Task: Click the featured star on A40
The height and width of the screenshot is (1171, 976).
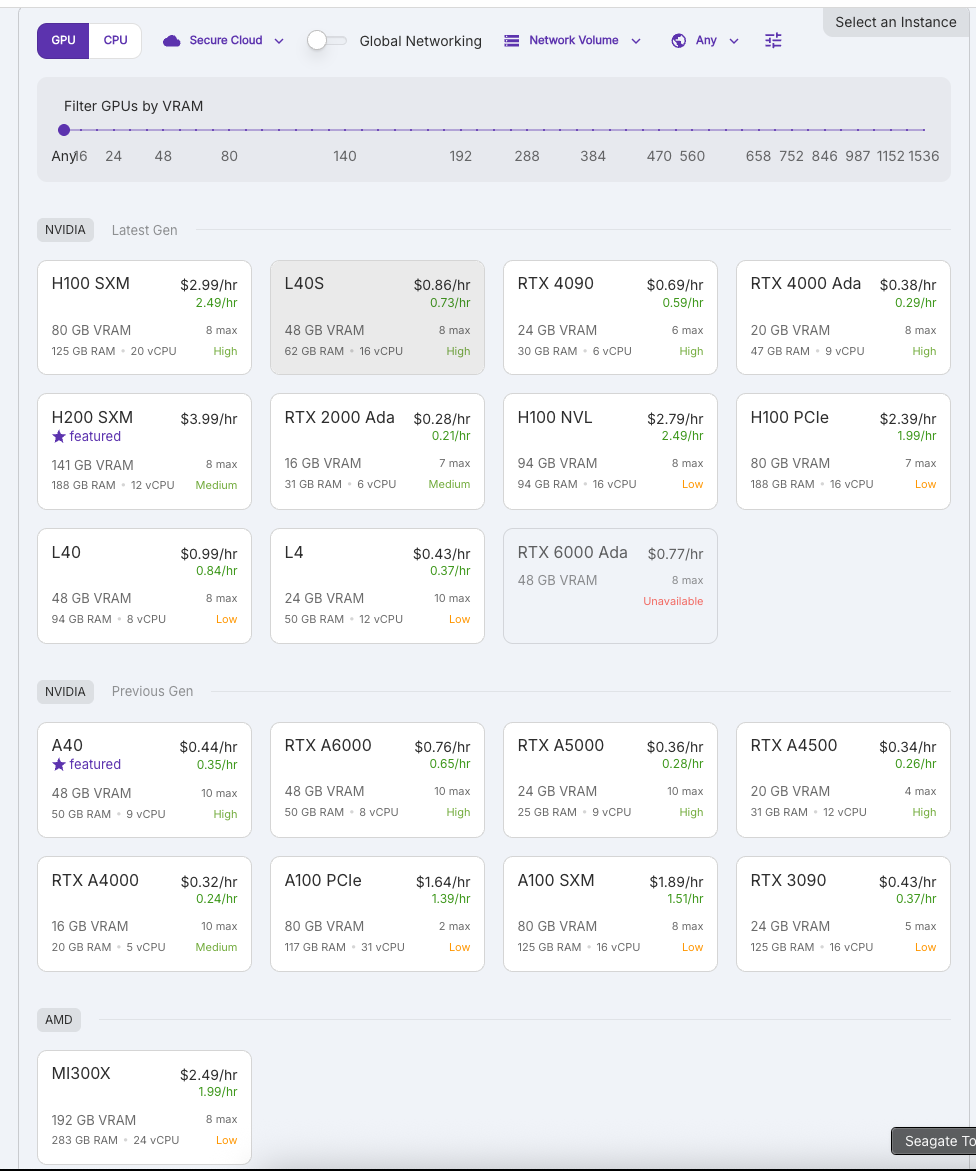Action: [x=59, y=764]
